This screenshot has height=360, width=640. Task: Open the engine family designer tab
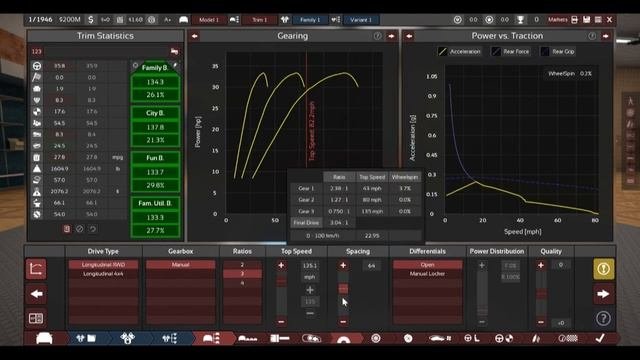coord(86,338)
